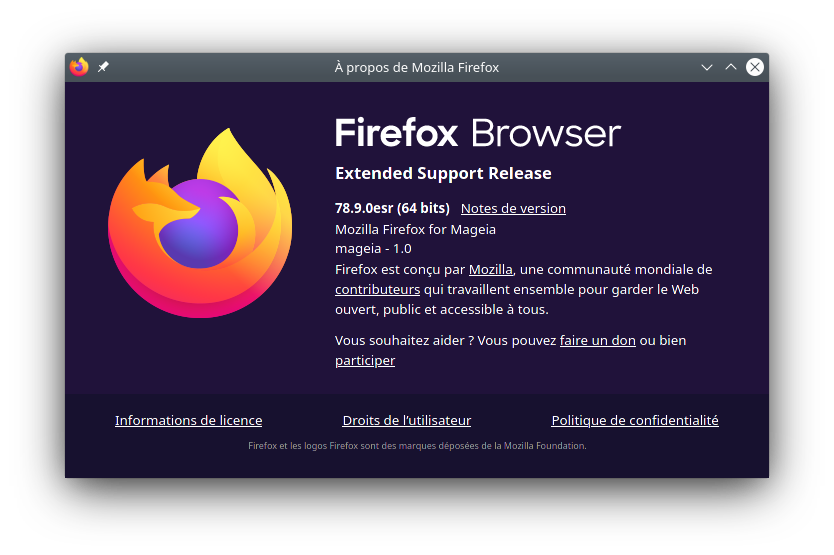View Informations de licence

(x=189, y=420)
